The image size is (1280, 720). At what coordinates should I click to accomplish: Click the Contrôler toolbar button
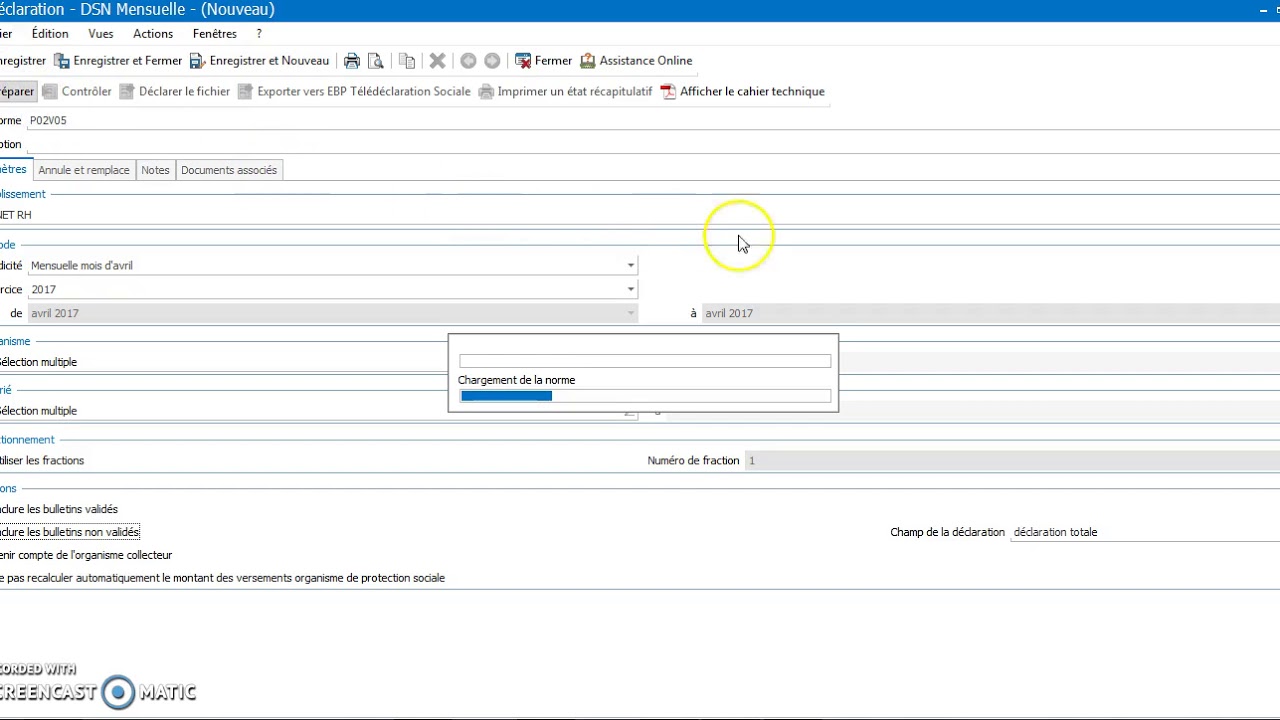[76, 91]
